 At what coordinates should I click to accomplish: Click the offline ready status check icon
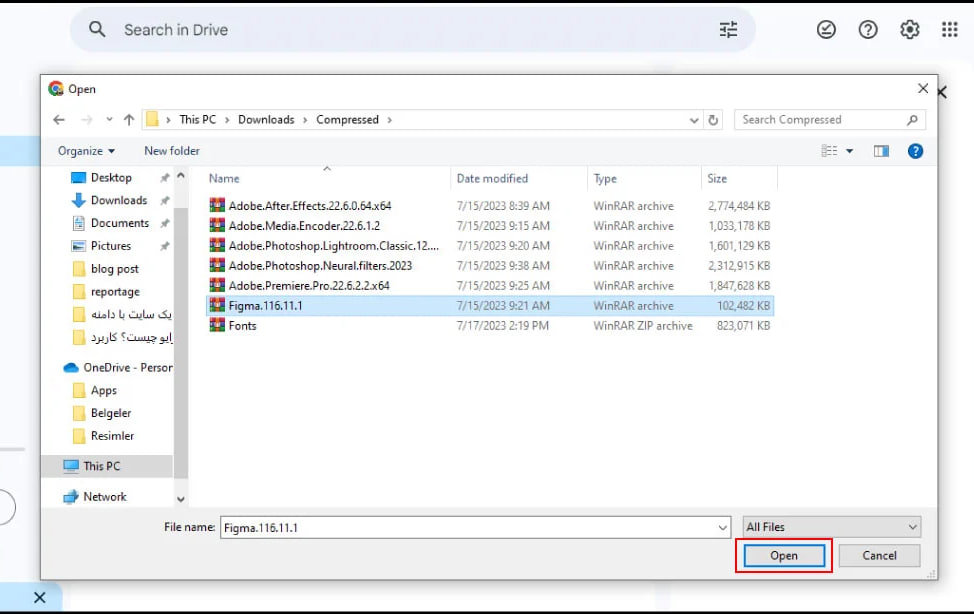click(x=826, y=30)
